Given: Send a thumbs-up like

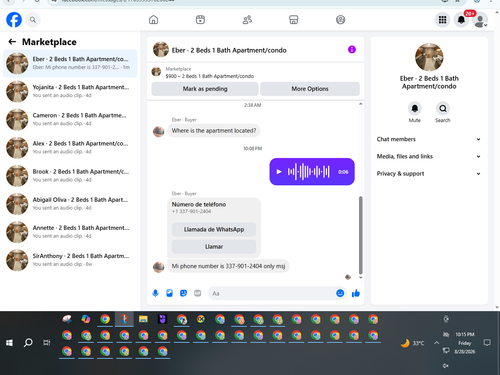Looking at the screenshot, I should [356, 293].
